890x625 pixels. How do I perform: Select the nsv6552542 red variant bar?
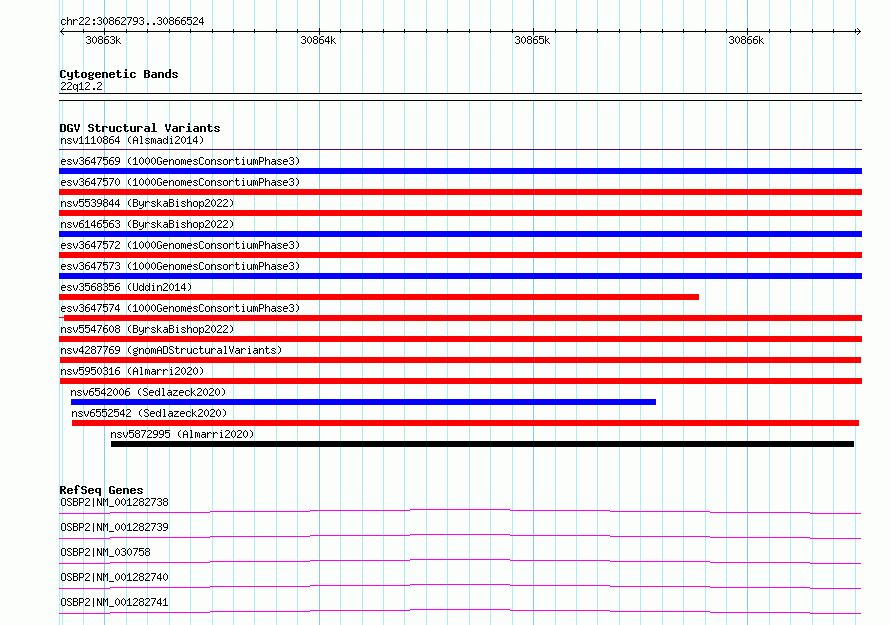coord(465,423)
